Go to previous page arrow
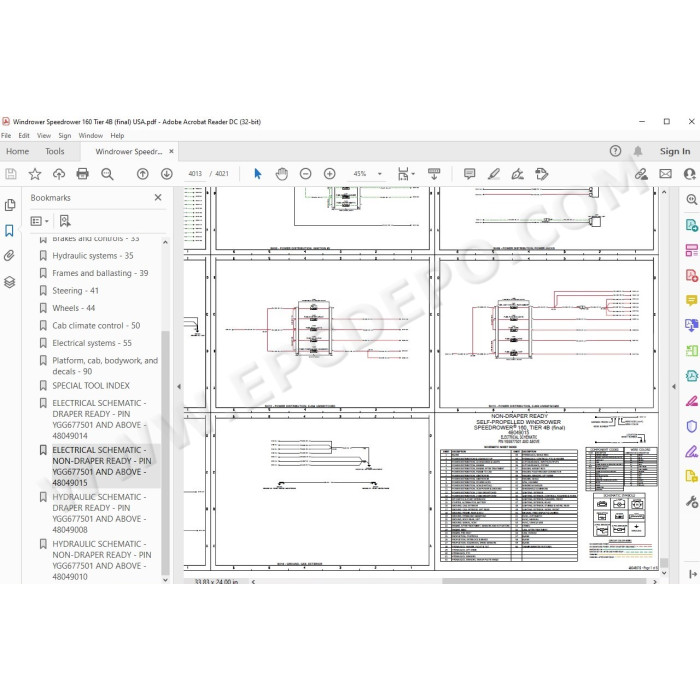The image size is (700, 700). (143, 174)
